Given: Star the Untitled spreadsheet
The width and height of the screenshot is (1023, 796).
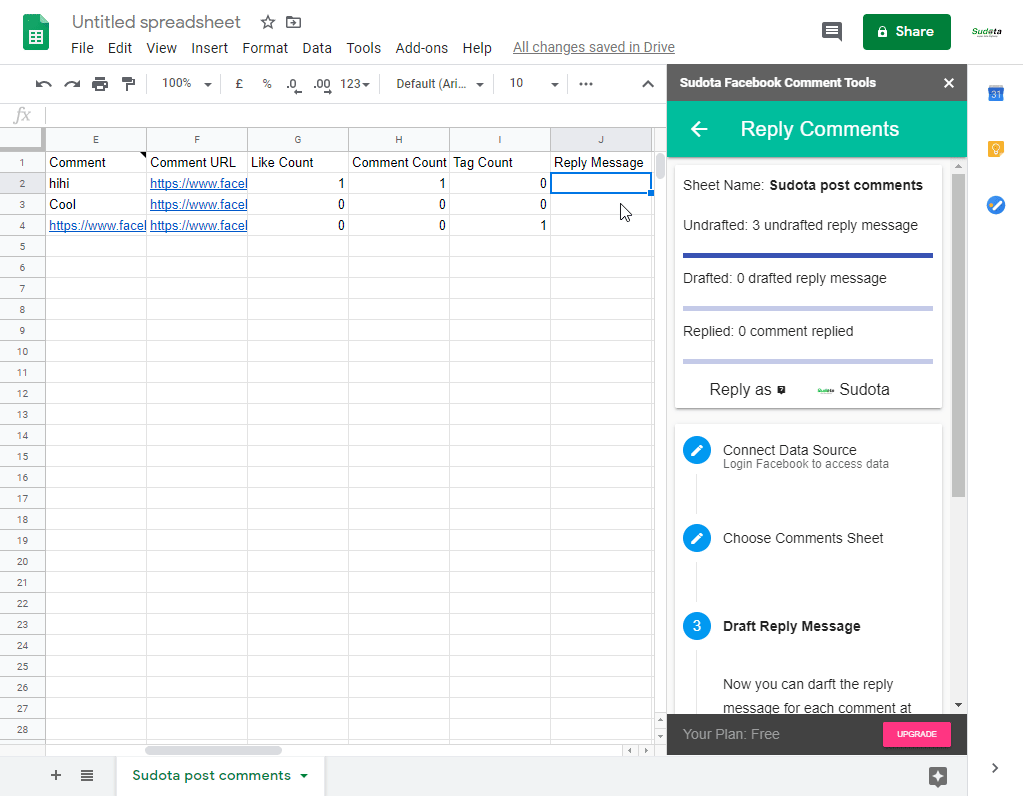Looking at the screenshot, I should (x=267, y=22).
